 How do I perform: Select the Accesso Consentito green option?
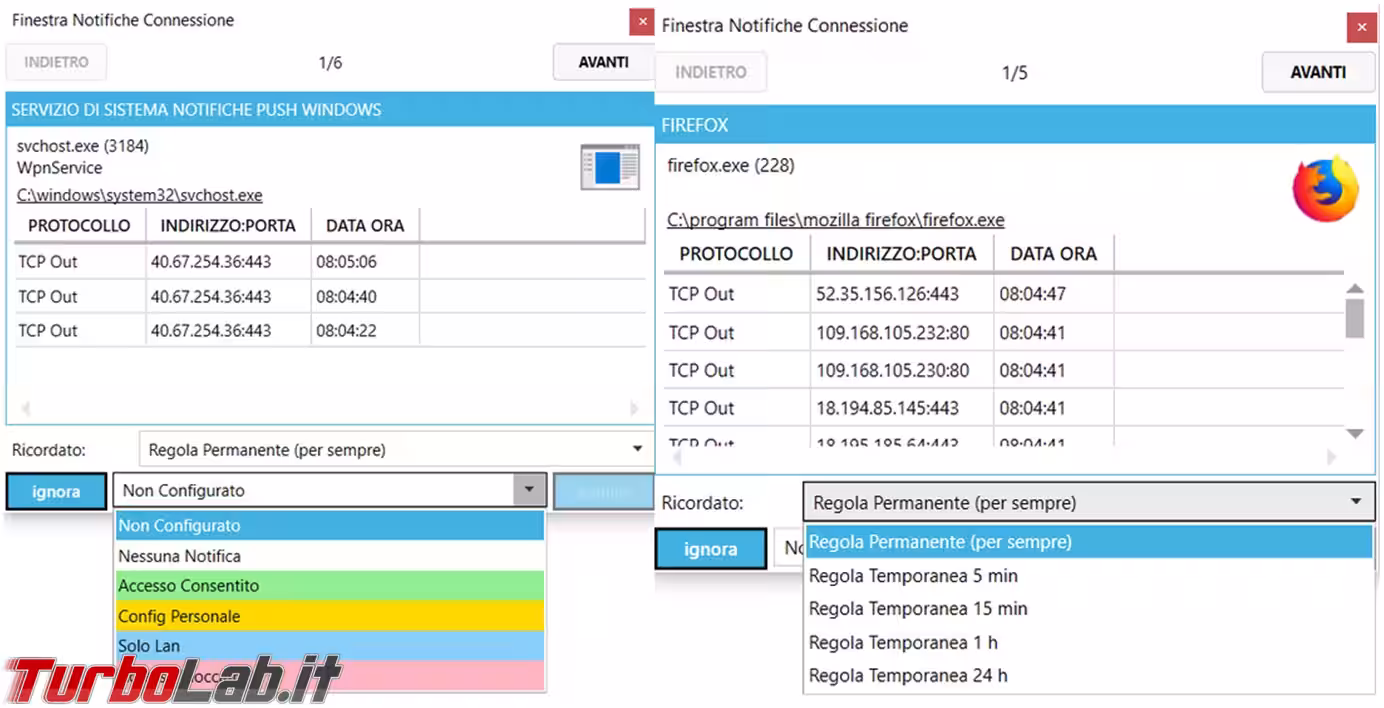point(329,586)
